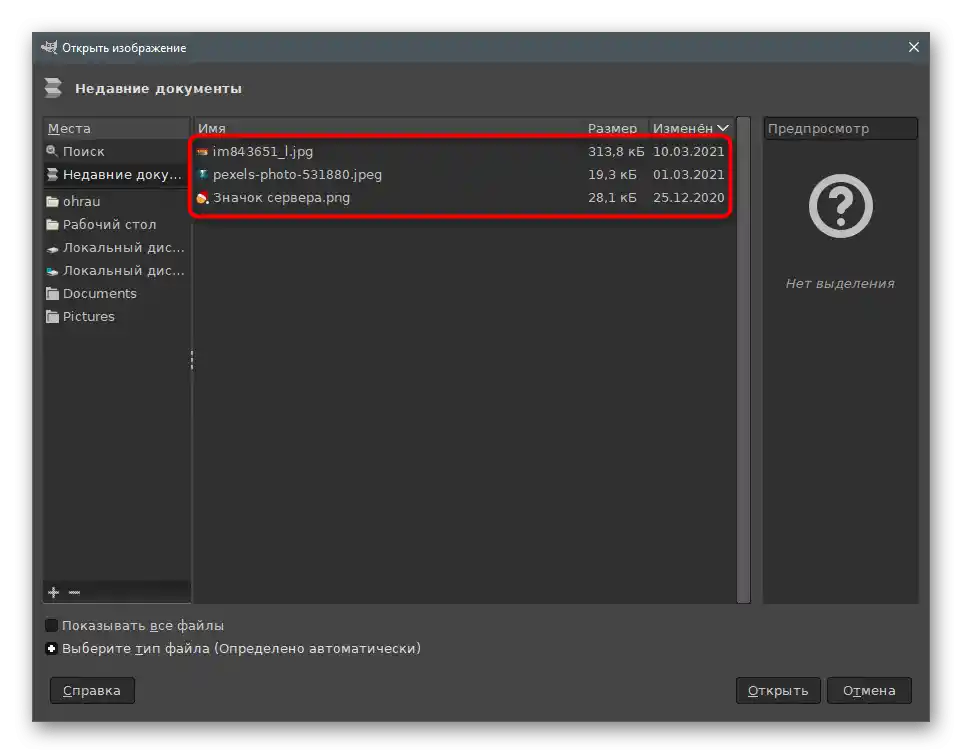Click the large Недавние документы header icon
The image size is (962, 754).
53,88
